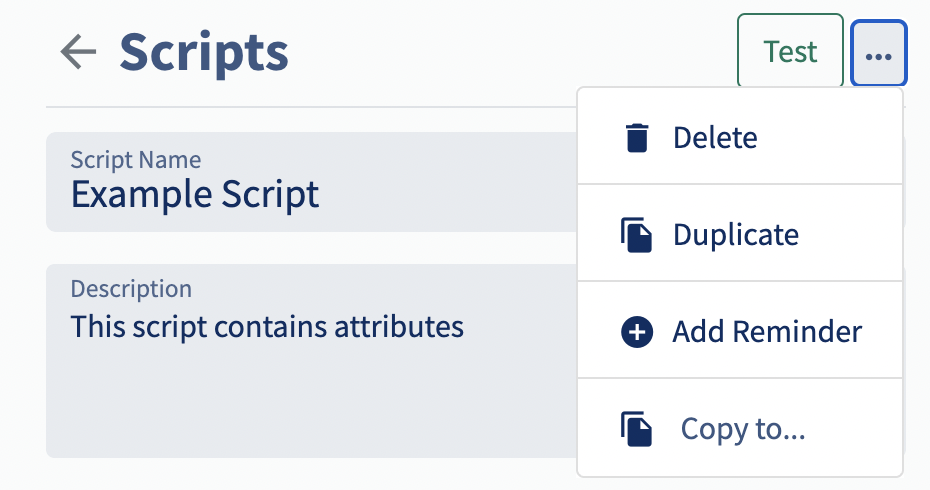
Task: Click empty space below the description text
Action: 300,410
